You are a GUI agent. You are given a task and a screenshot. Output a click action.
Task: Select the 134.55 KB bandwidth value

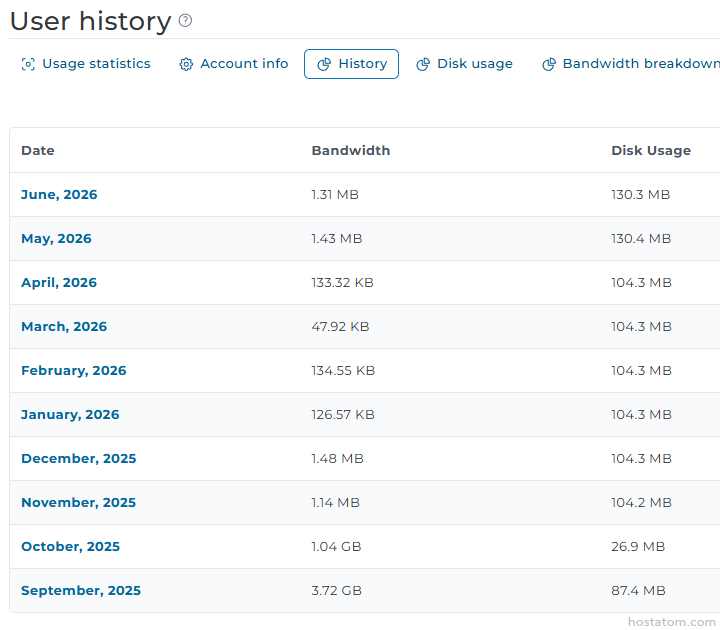click(x=343, y=371)
